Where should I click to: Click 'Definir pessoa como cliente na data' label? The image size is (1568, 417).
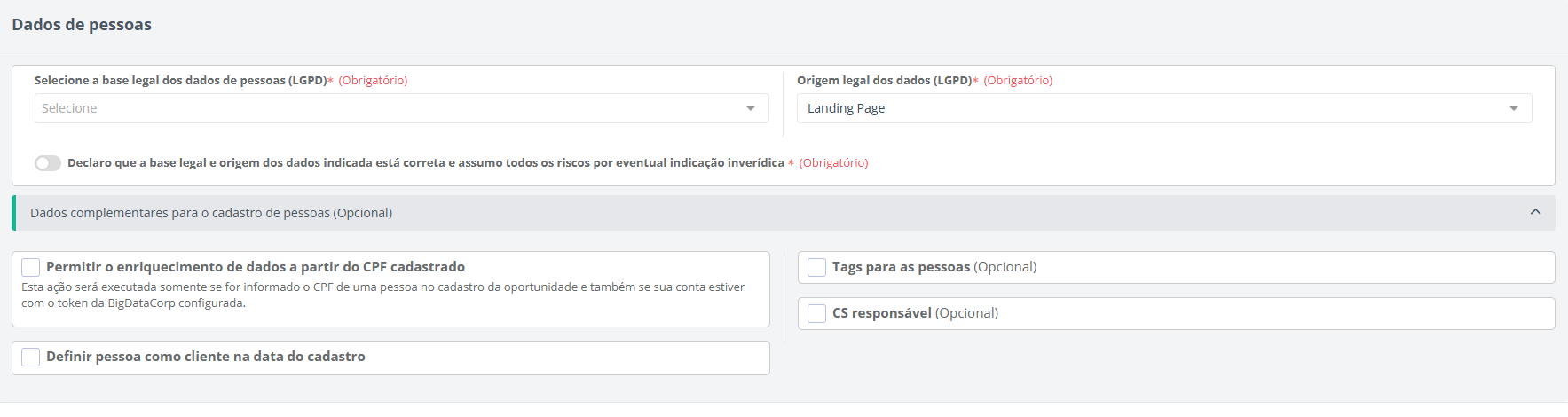206,357
